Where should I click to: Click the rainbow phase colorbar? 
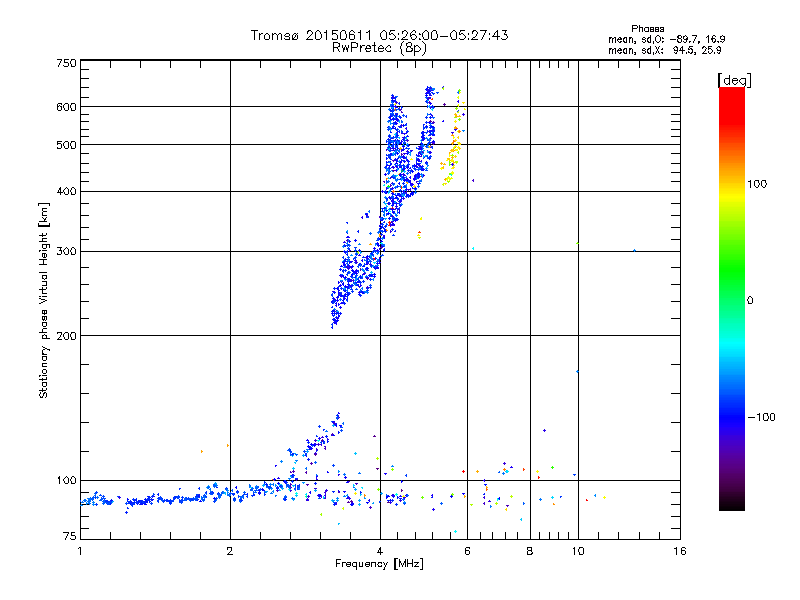tap(732, 298)
